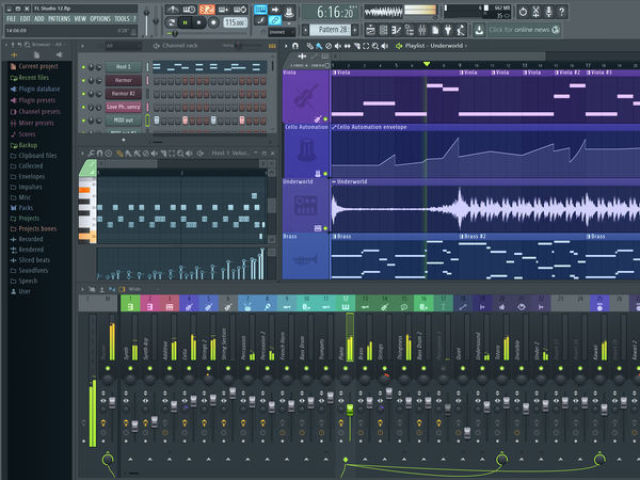Click the Underworld track drum machine icon
640x480 pixels.
coord(305,205)
